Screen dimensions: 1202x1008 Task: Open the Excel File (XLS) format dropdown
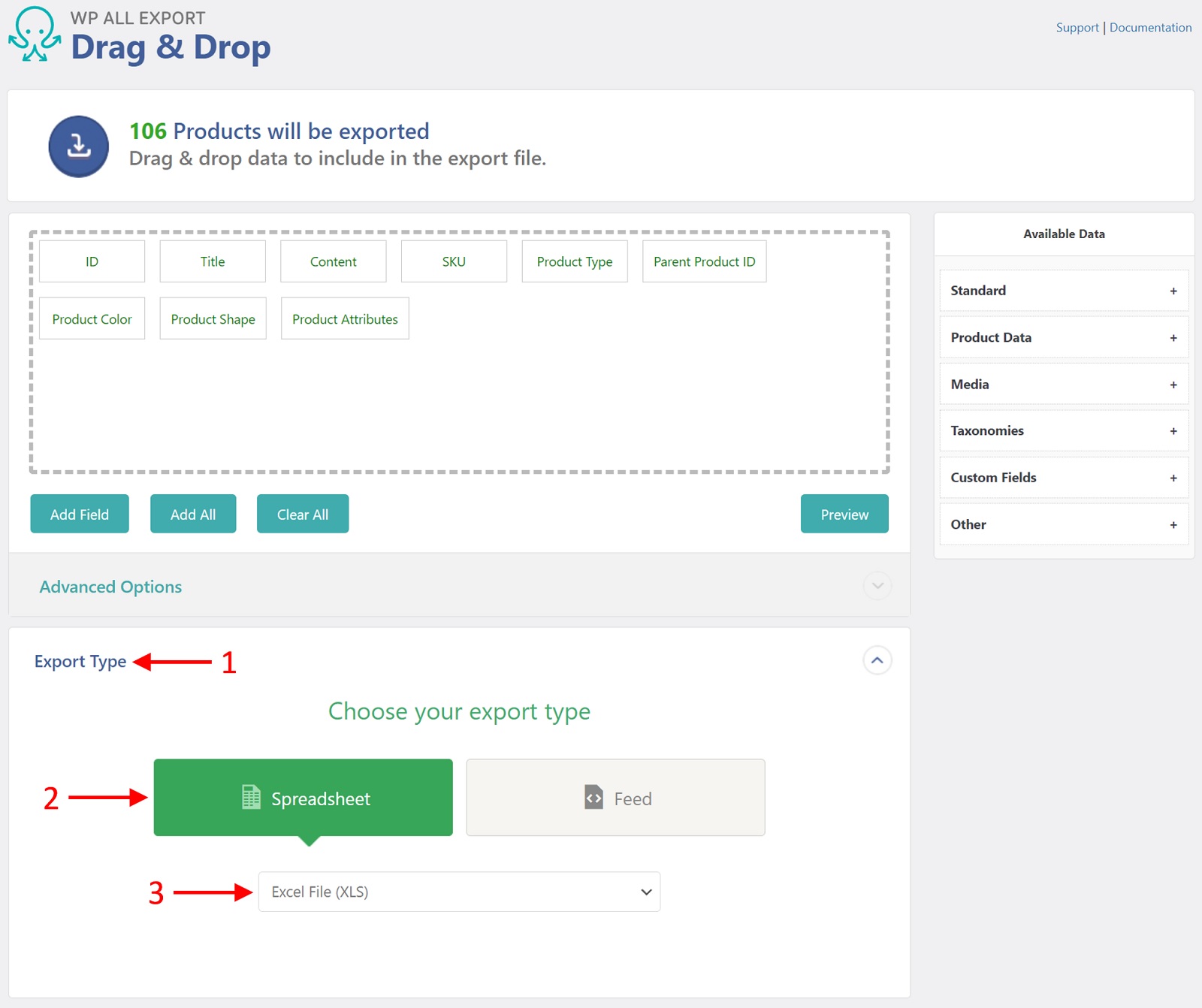pos(459,892)
